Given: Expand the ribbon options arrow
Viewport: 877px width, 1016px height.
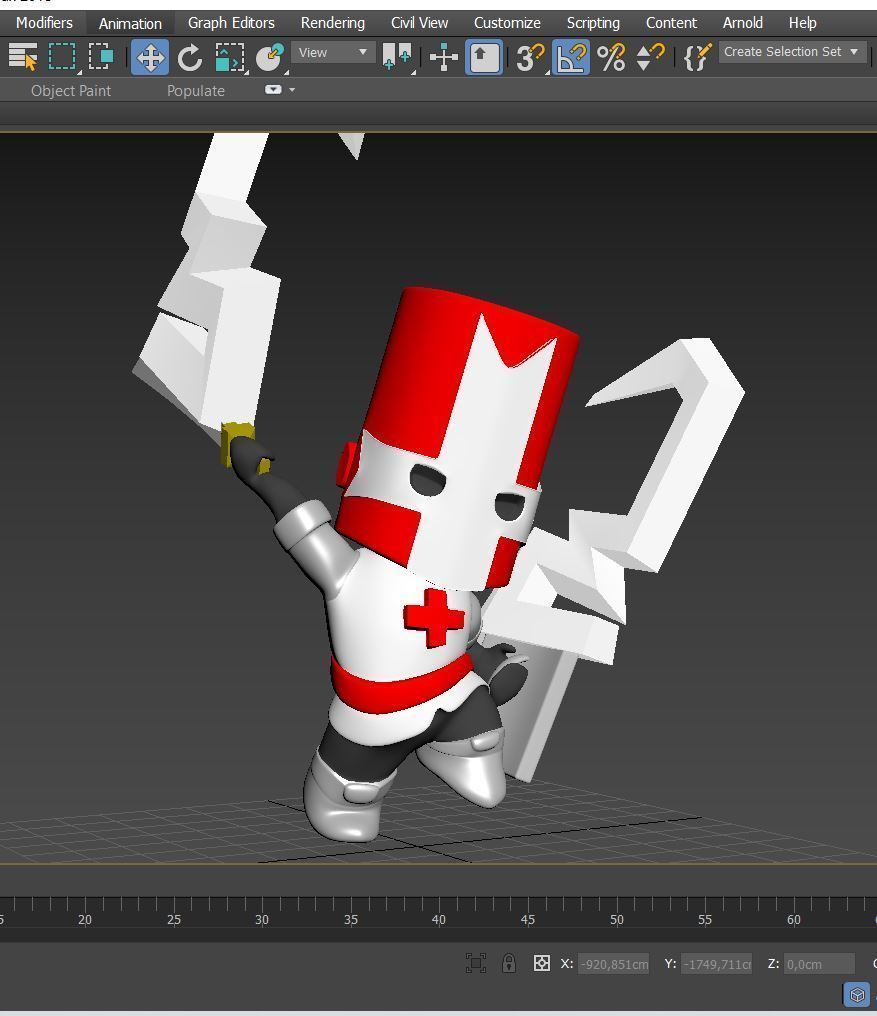Looking at the screenshot, I should tap(292, 90).
